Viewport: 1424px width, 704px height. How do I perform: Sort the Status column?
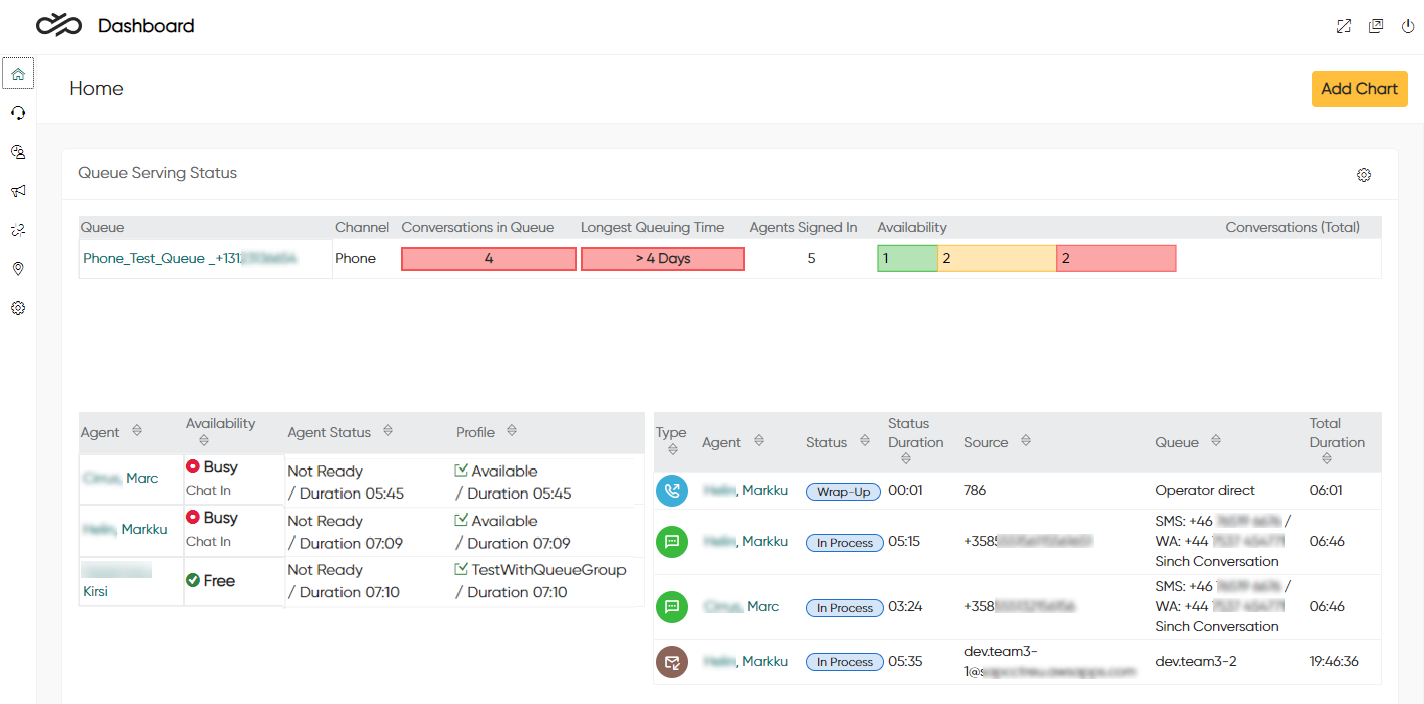[865, 441]
